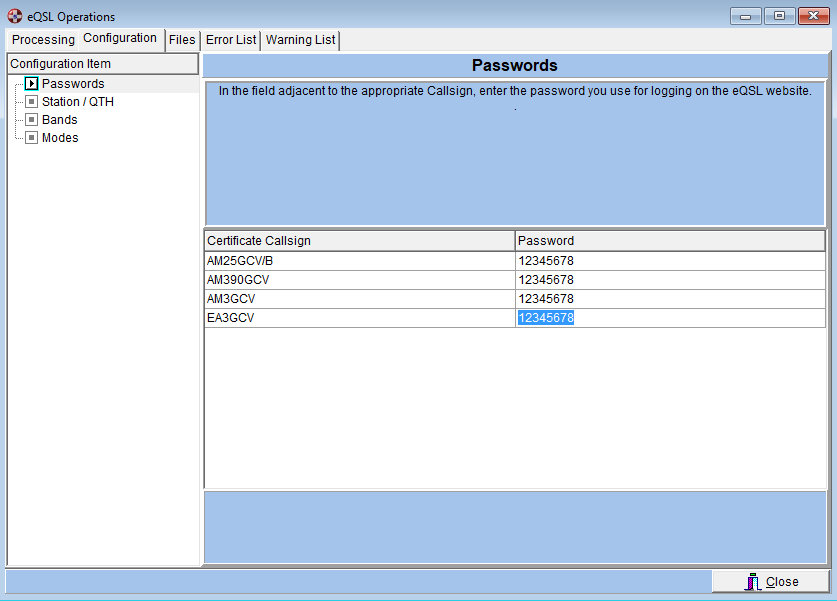Click the square icon beside Station / QTH
This screenshot has width=837, height=601.
32,102
